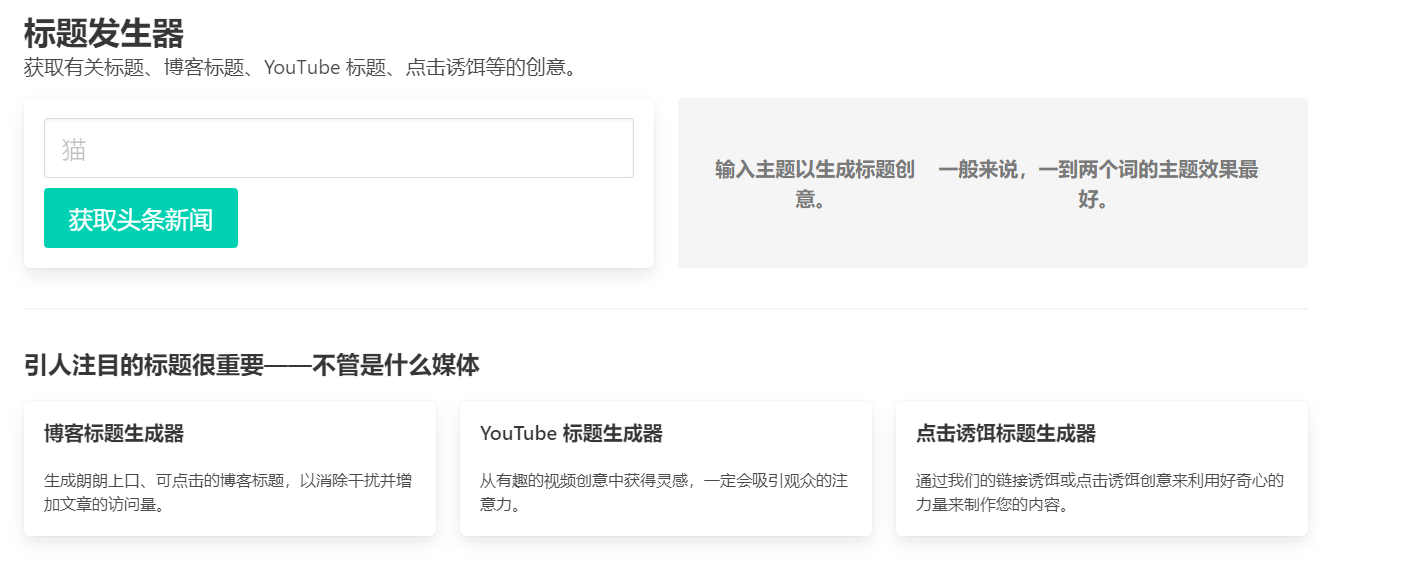Click the description 从有趣的视频创意中获得灵感
1419x577 pixels.
664,492
